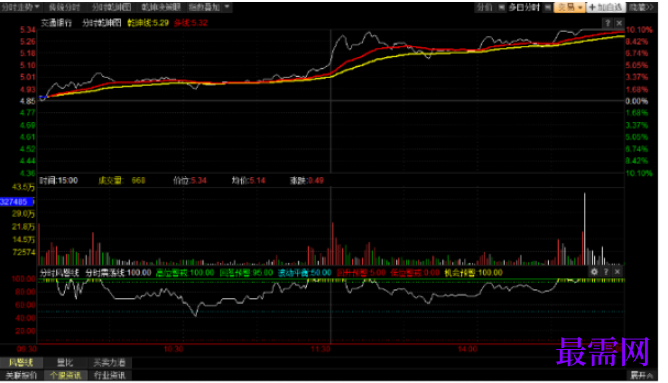Viewport: 668px width, 383px height.
Task: Click the 均价 5.14 readout
Action: click(248, 181)
